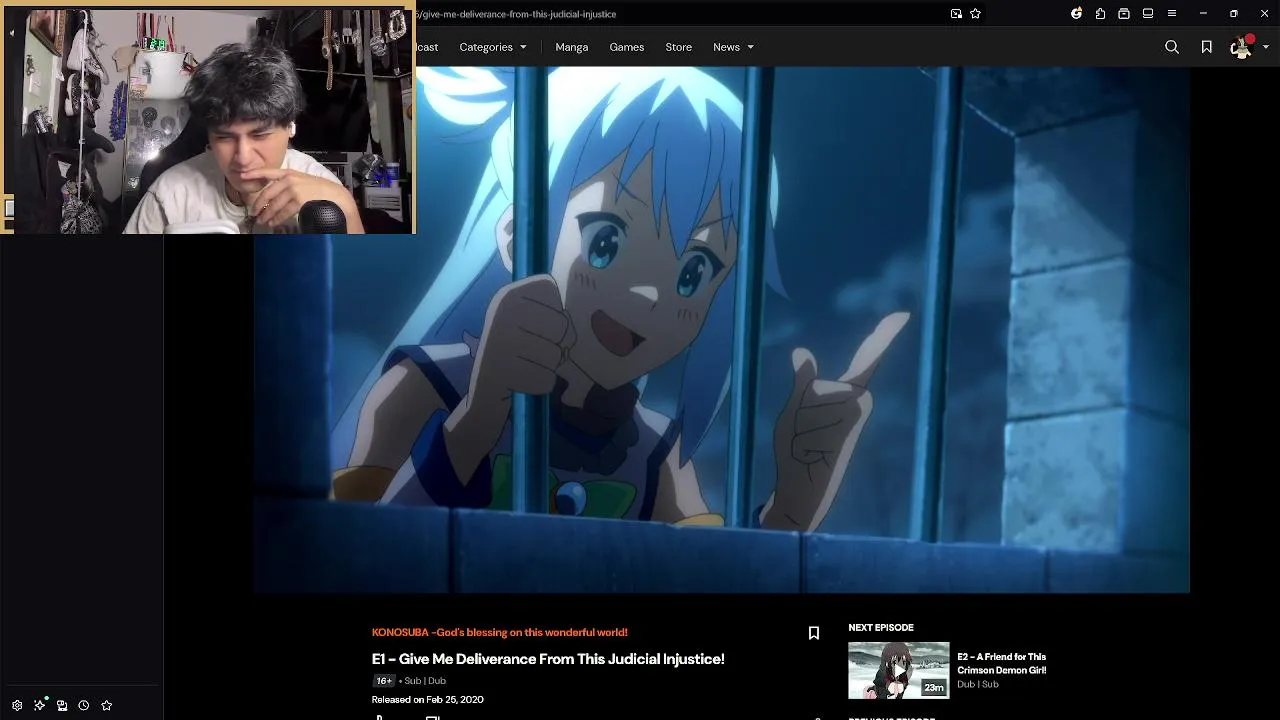This screenshot has height=720, width=1280.
Task: Click the 23m duration badge on thumbnail
Action: click(x=934, y=687)
